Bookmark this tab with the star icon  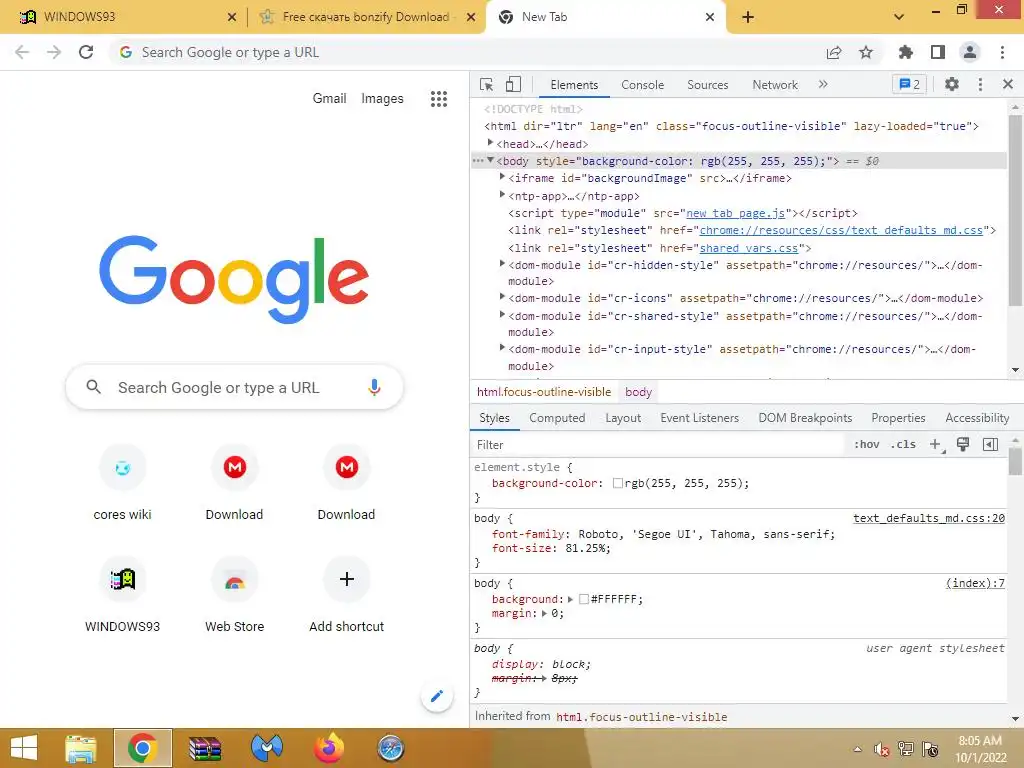click(x=865, y=52)
